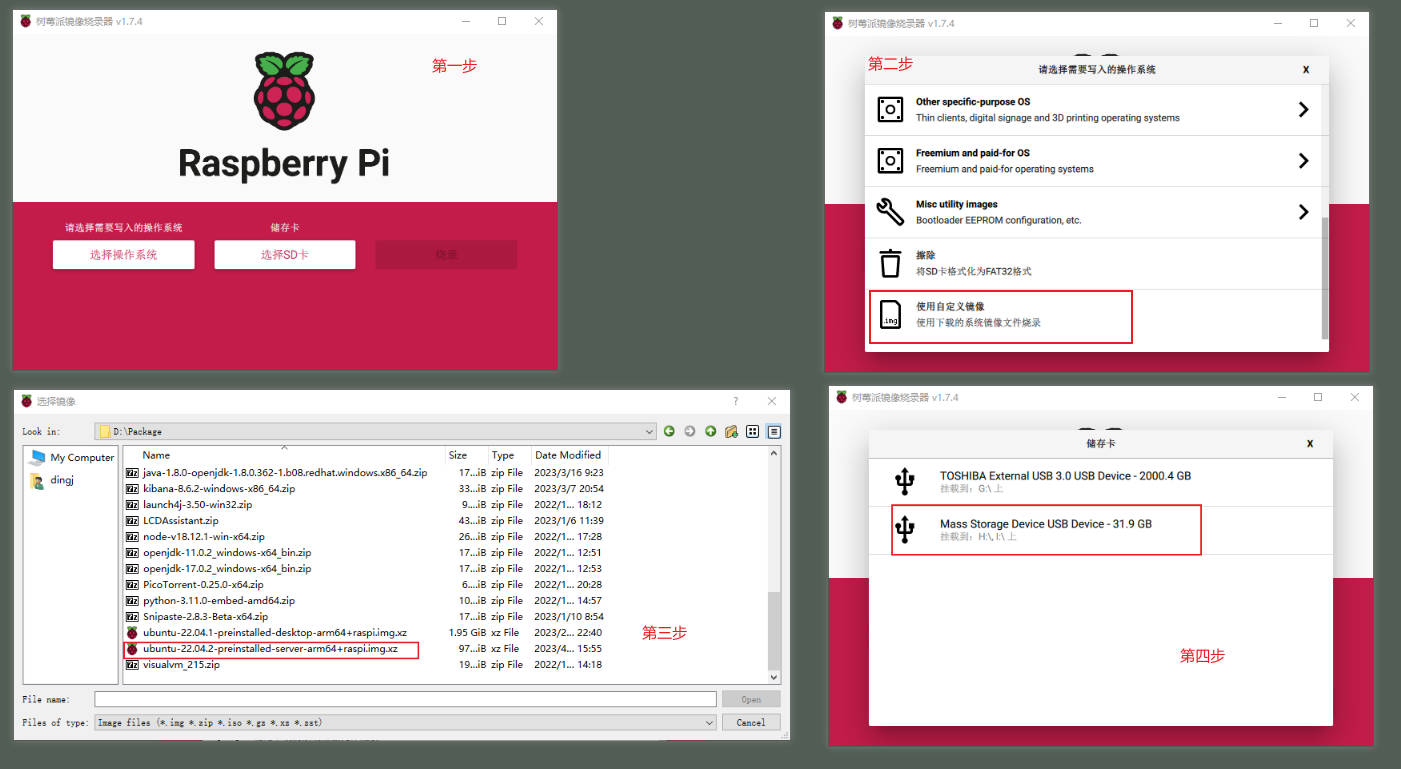The image size is (1401, 769).
Task: Click the file list scrollbar up arrow
Action: pos(773,454)
